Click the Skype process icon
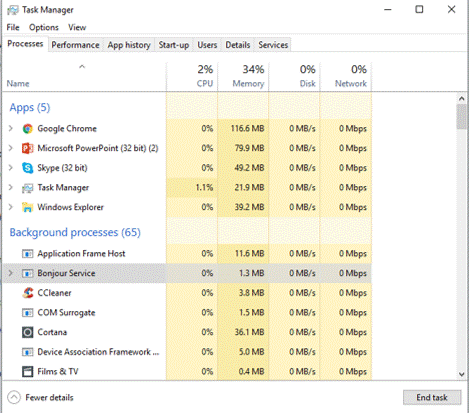Image resolution: width=469 pixels, height=413 pixels. (x=28, y=168)
